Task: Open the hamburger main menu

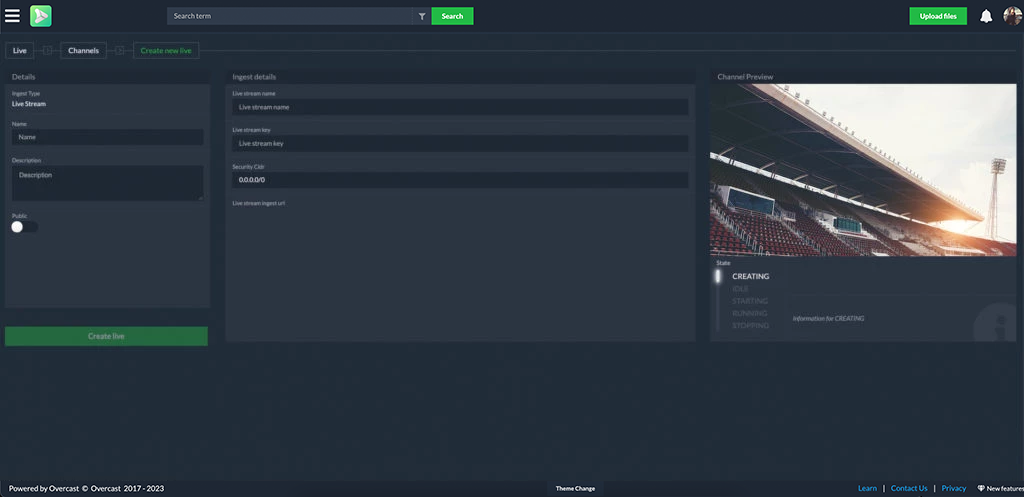Action: [12, 16]
